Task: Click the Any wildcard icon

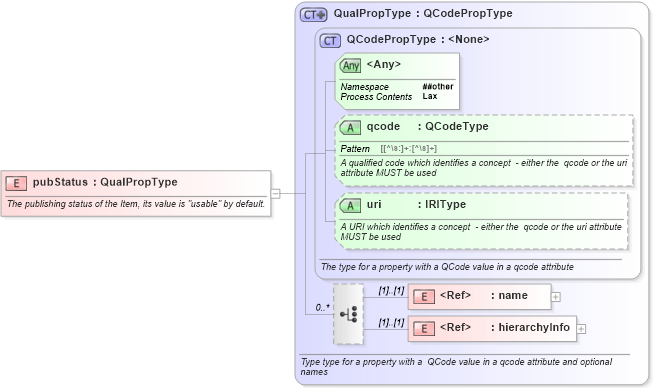Action: click(350, 66)
